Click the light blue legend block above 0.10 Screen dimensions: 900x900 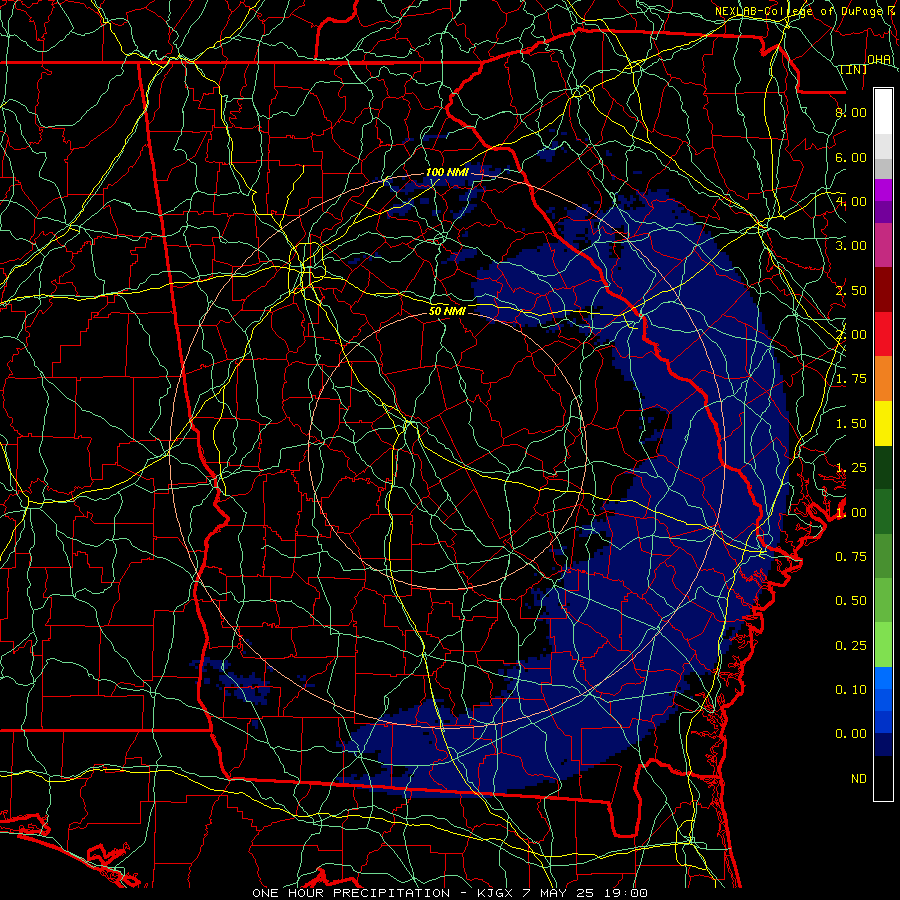click(883, 678)
